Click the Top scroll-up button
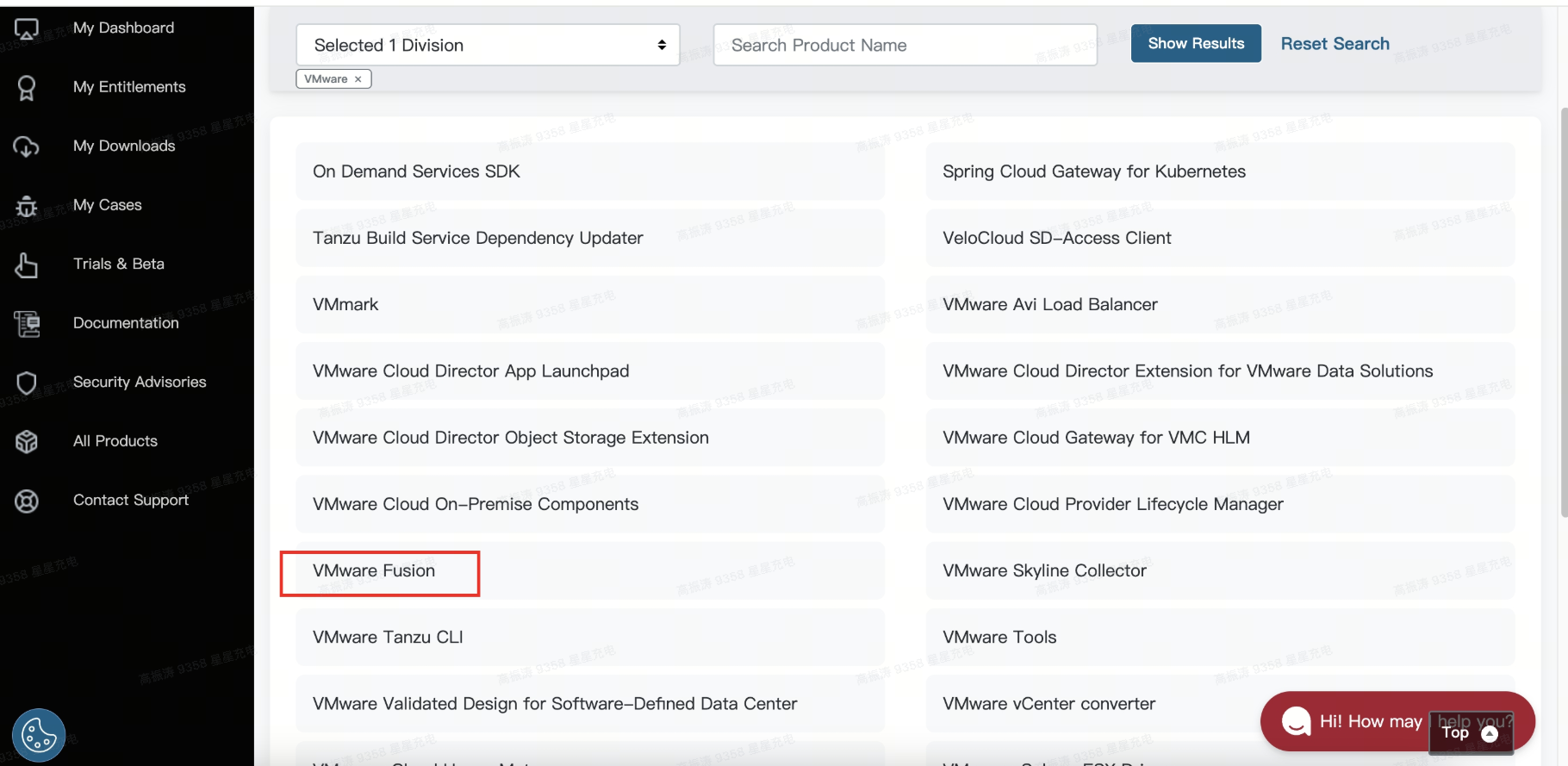Screen dimensions: 1568x766 click(1471, 733)
